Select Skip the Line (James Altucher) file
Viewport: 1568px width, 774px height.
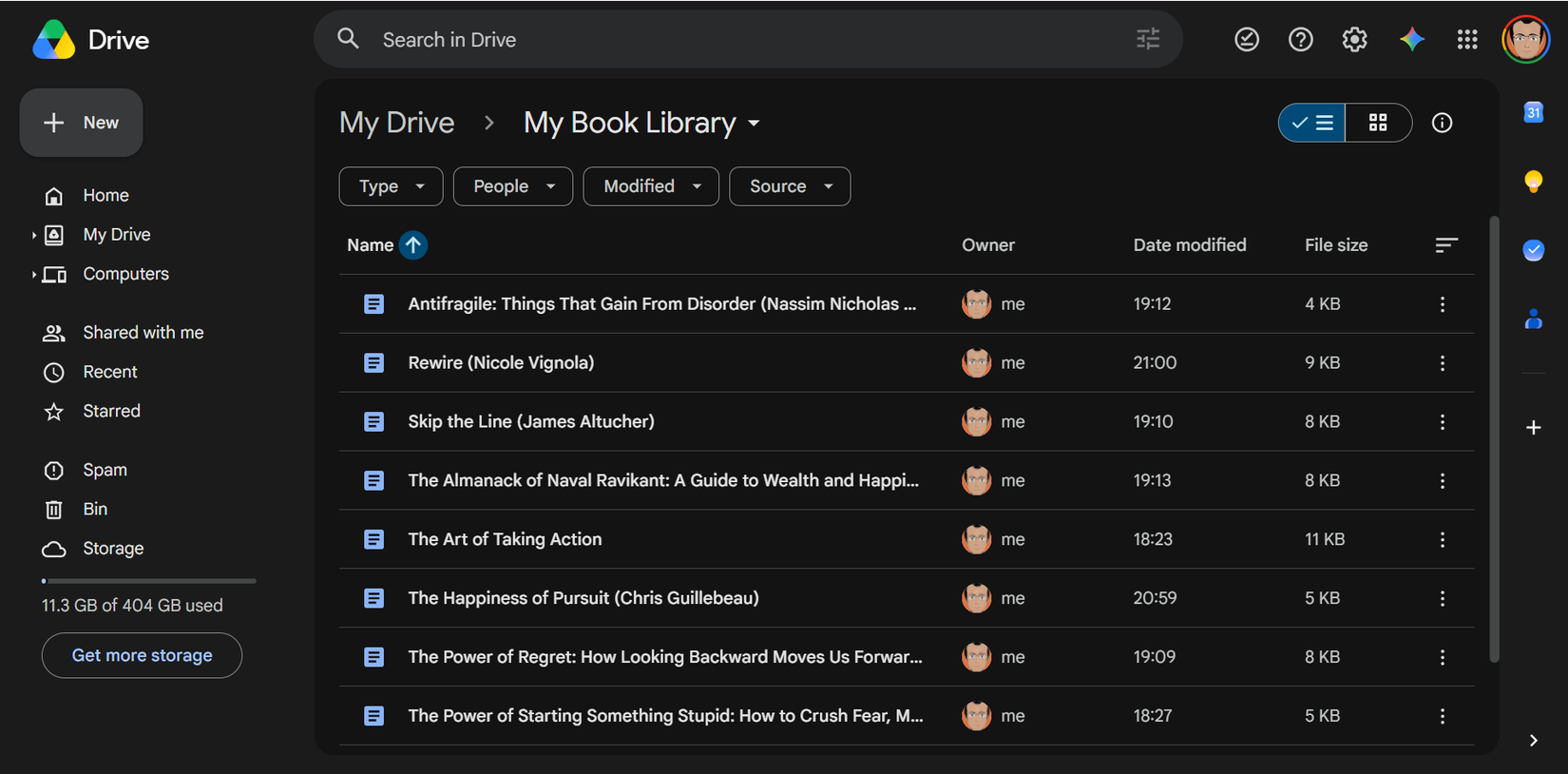[x=907, y=422]
